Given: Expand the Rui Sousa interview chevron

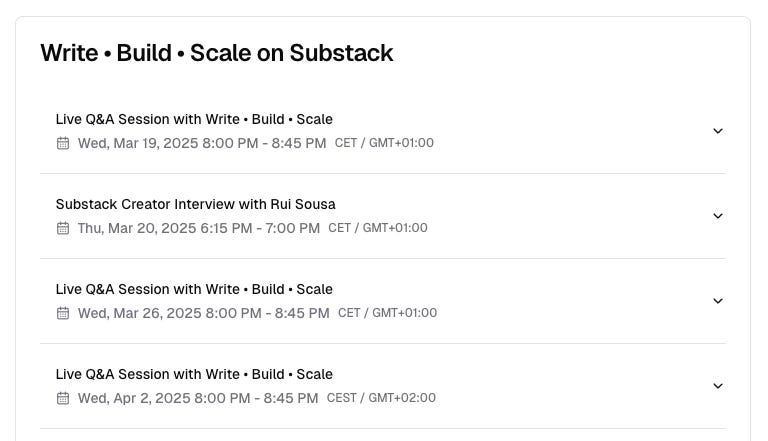Looking at the screenshot, I should pyautogui.click(x=718, y=216).
